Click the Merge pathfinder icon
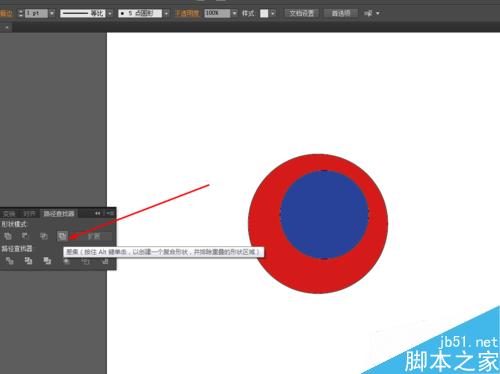 click(47, 261)
